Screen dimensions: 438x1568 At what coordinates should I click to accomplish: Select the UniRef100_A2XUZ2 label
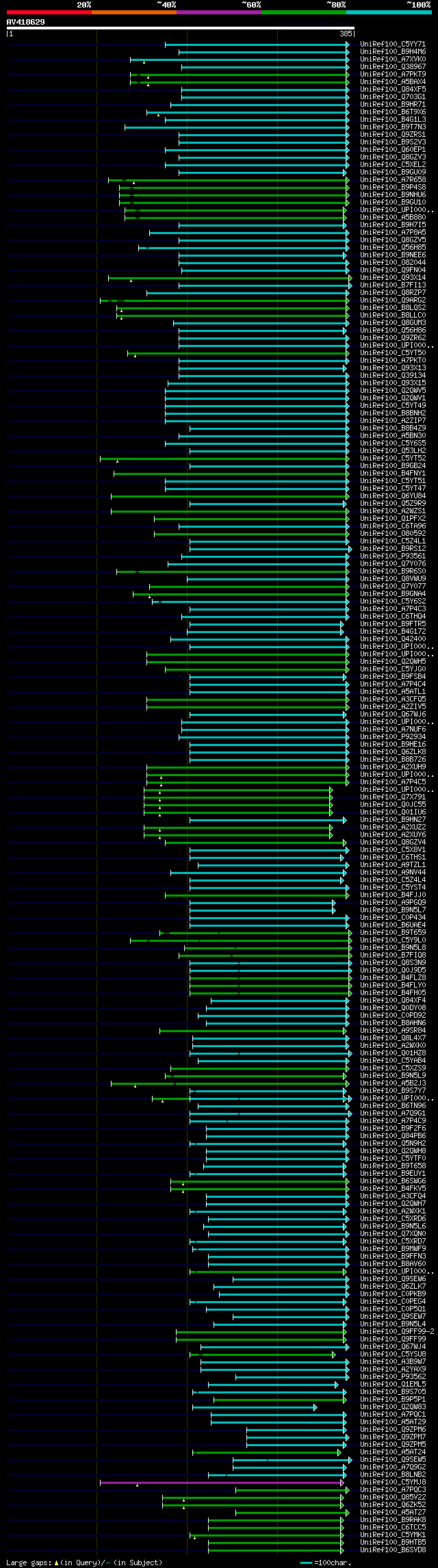393,827
